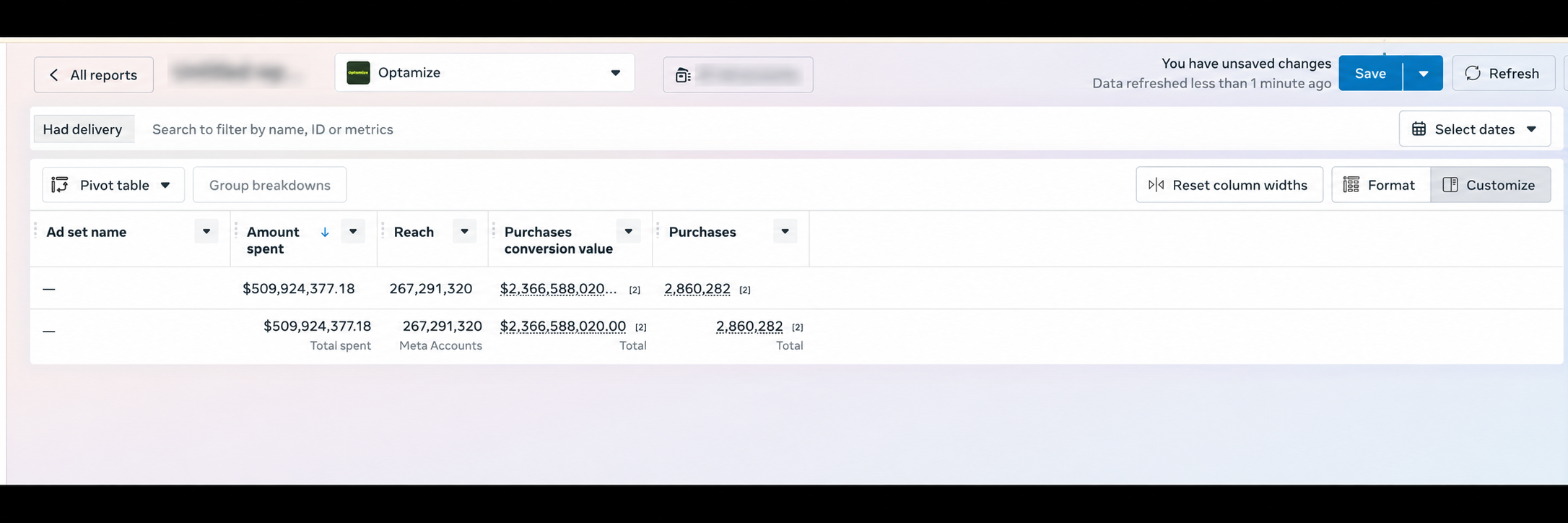Click 2,860,282 purchases in first row

pyautogui.click(x=697, y=289)
